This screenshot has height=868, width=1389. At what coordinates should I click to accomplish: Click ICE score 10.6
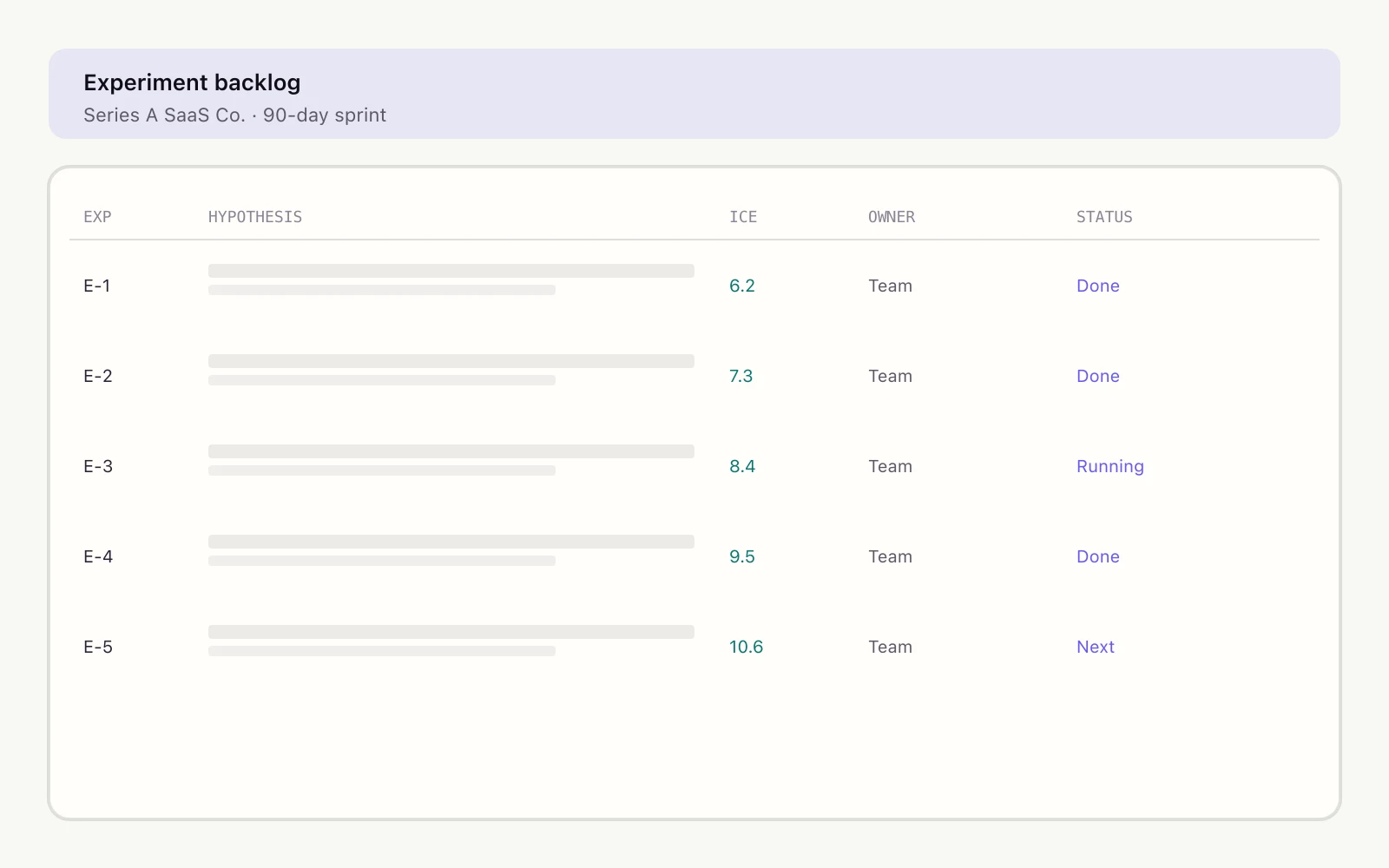747,647
